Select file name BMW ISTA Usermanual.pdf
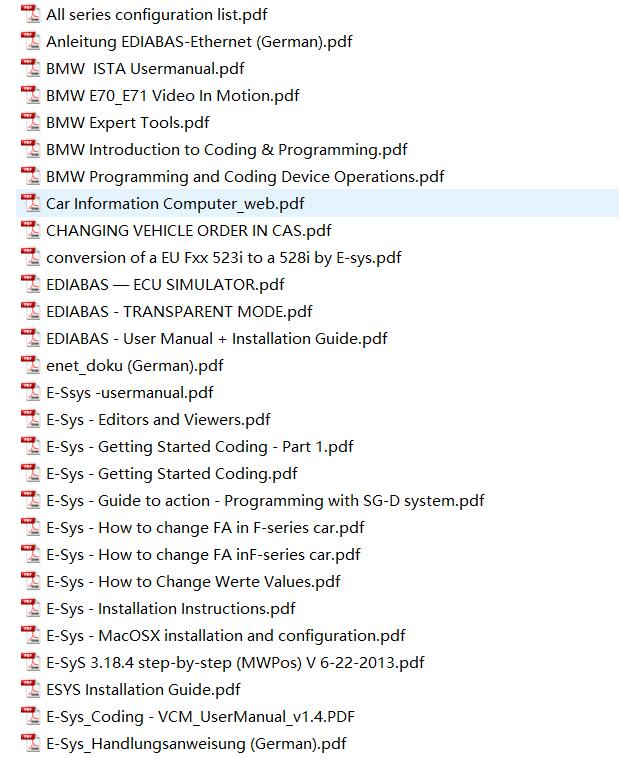 (145, 69)
